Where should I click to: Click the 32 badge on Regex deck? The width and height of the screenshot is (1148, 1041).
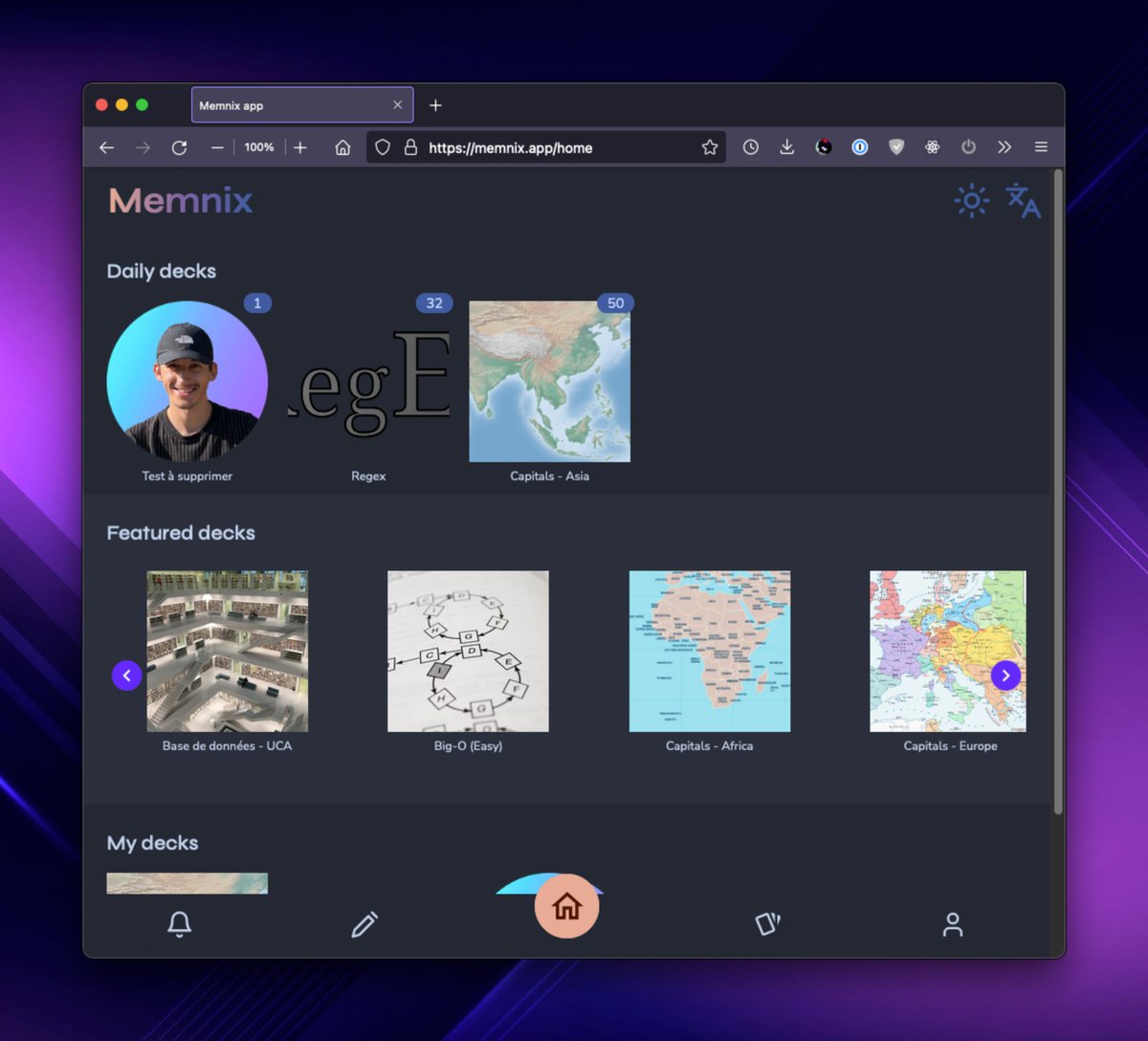pyautogui.click(x=434, y=303)
